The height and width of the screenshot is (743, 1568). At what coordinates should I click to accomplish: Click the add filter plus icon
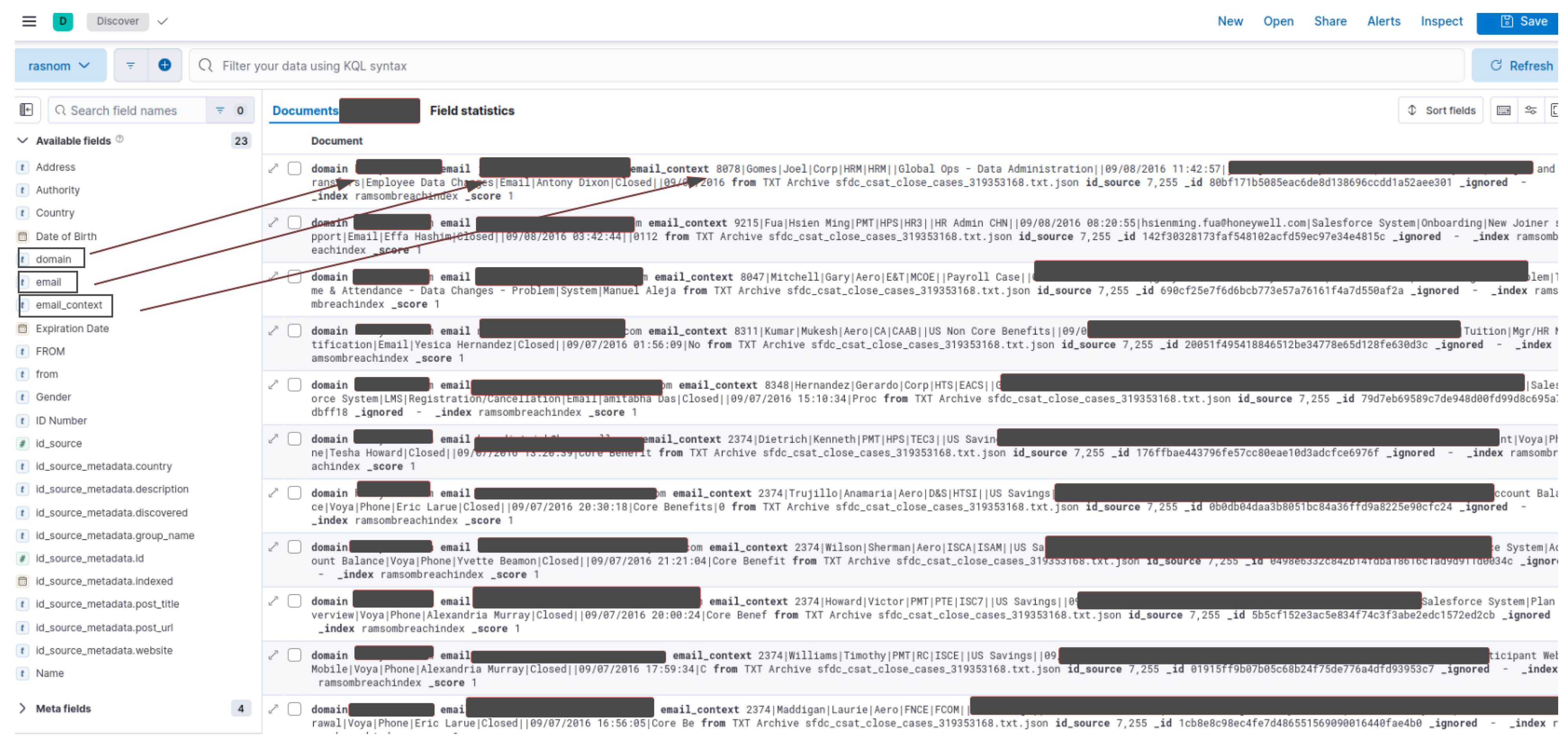(x=165, y=65)
